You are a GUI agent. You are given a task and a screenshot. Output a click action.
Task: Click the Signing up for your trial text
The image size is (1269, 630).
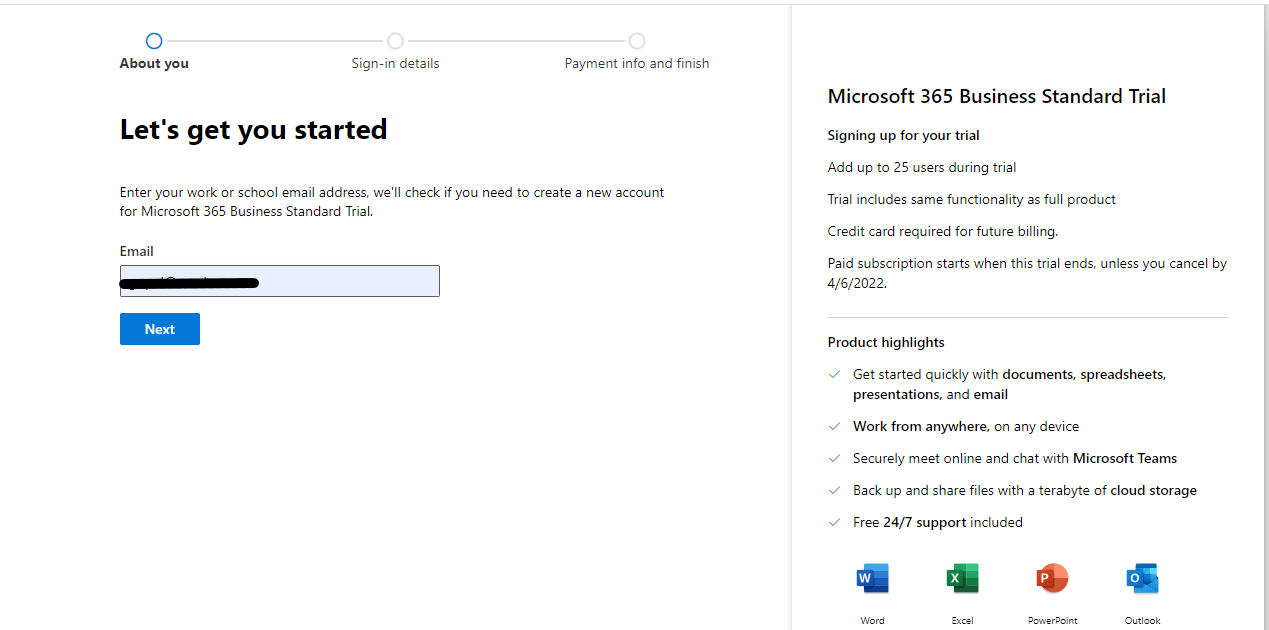pos(904,135)
